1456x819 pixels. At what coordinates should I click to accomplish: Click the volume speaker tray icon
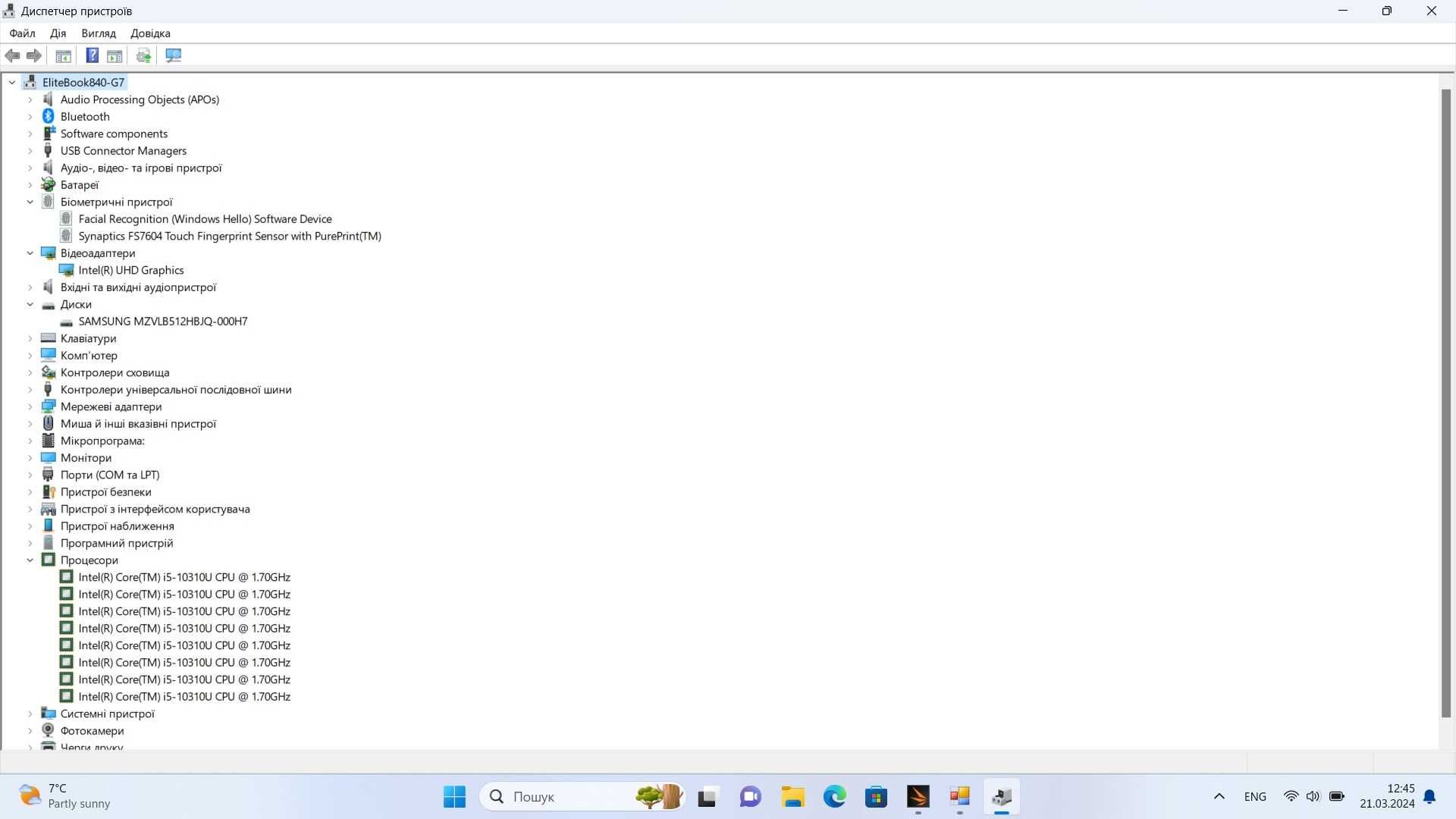[1313, 796]
